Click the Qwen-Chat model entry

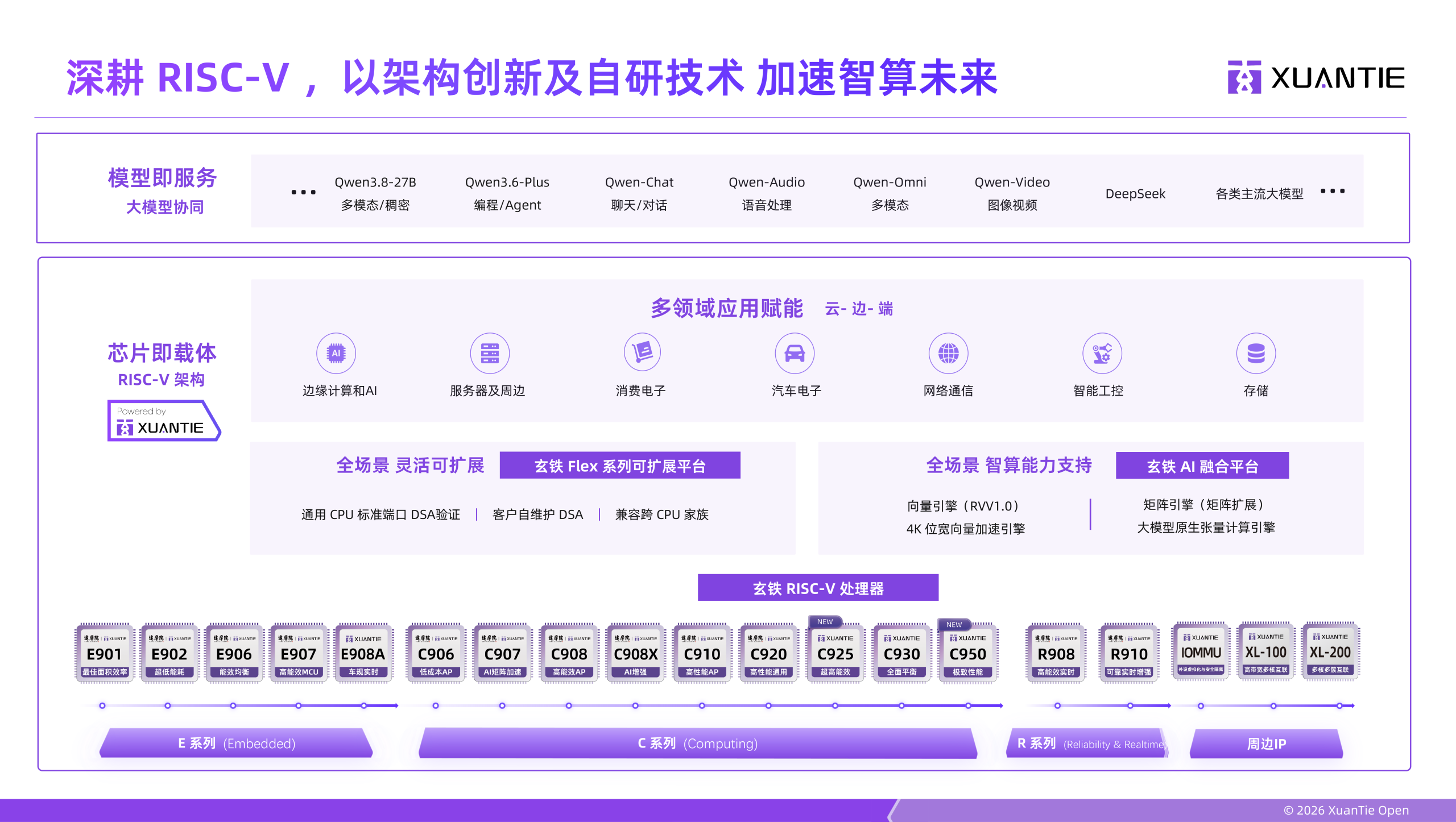[639, 193]
